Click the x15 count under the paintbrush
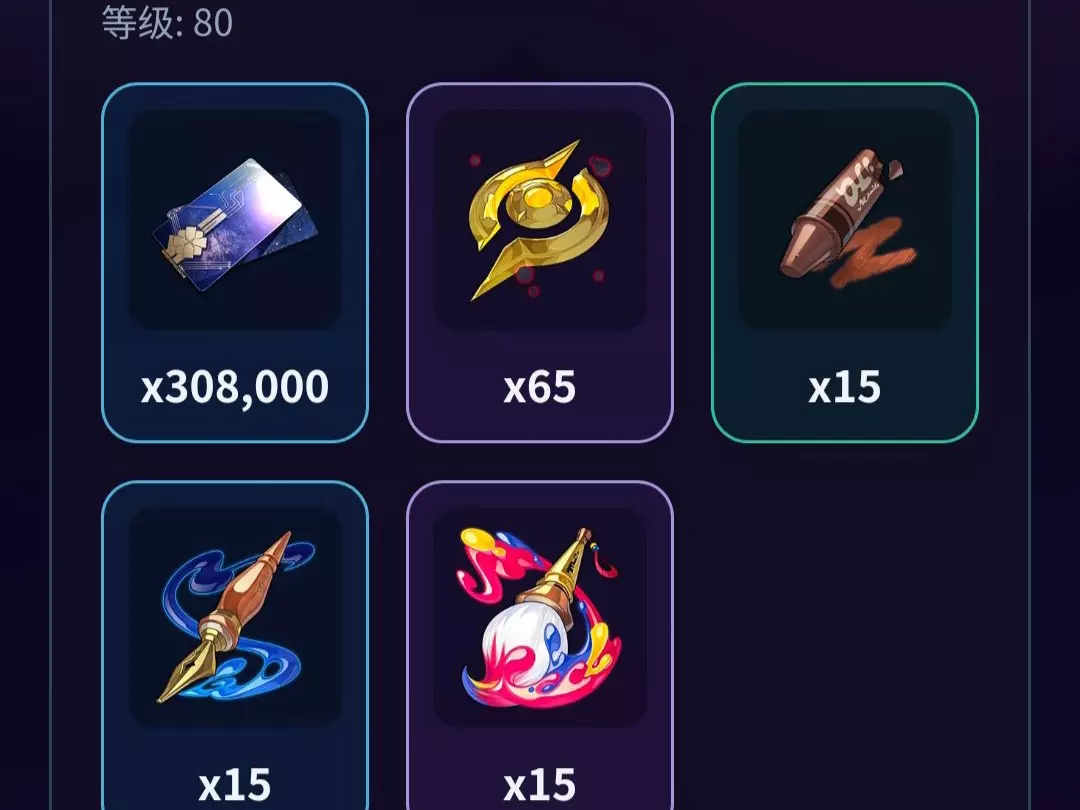Screen dimensions: 1080x810 (539, 785)
